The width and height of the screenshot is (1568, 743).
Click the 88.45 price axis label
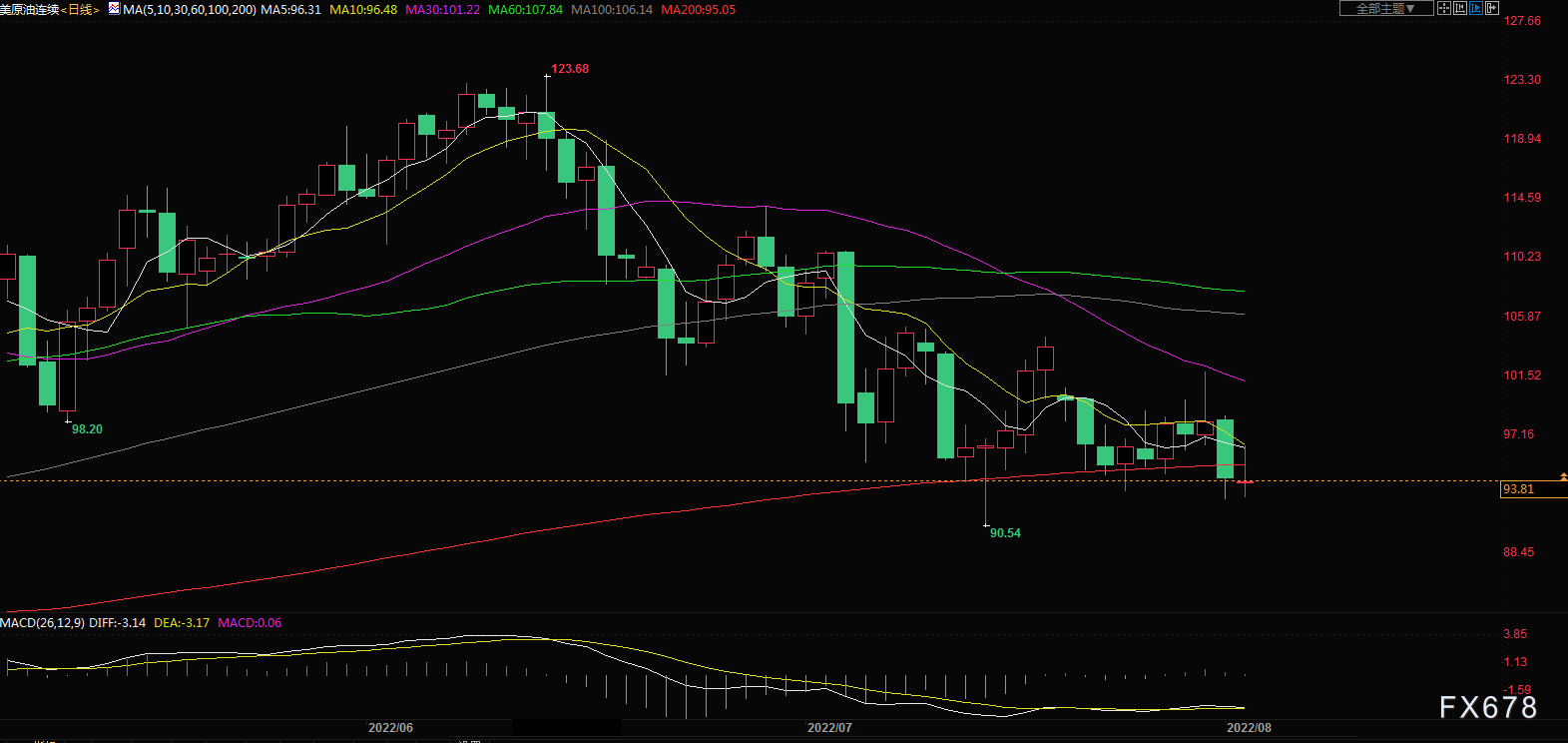click(x=1519, y=552)
